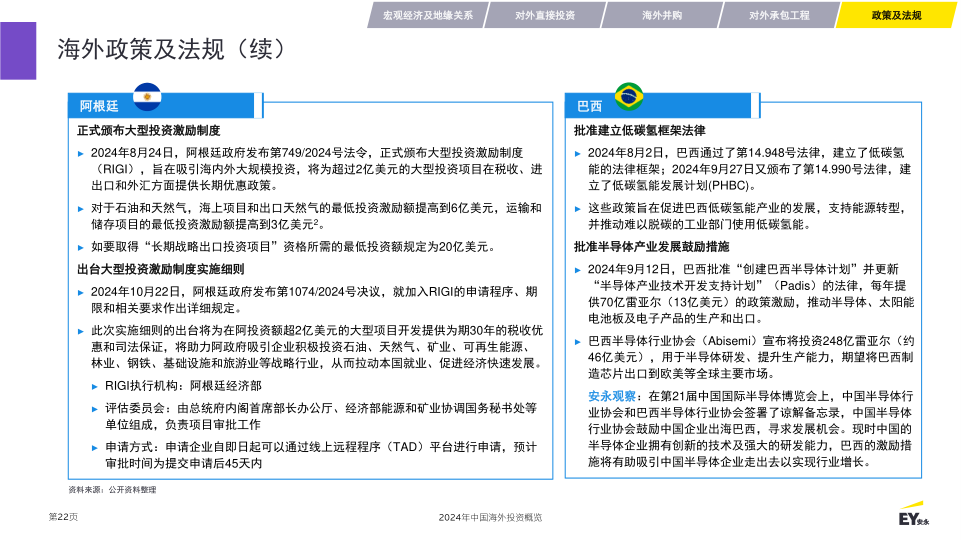
Task: Click the footer 2024年中国海外投资概览
Action: (x=490, y=517)
